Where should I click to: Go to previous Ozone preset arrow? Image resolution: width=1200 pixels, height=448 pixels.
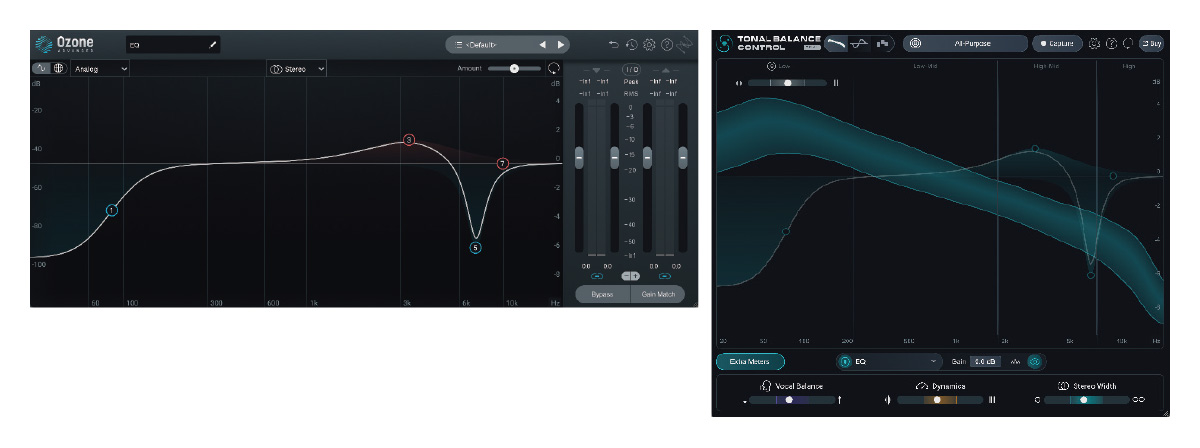coord(543,45)
